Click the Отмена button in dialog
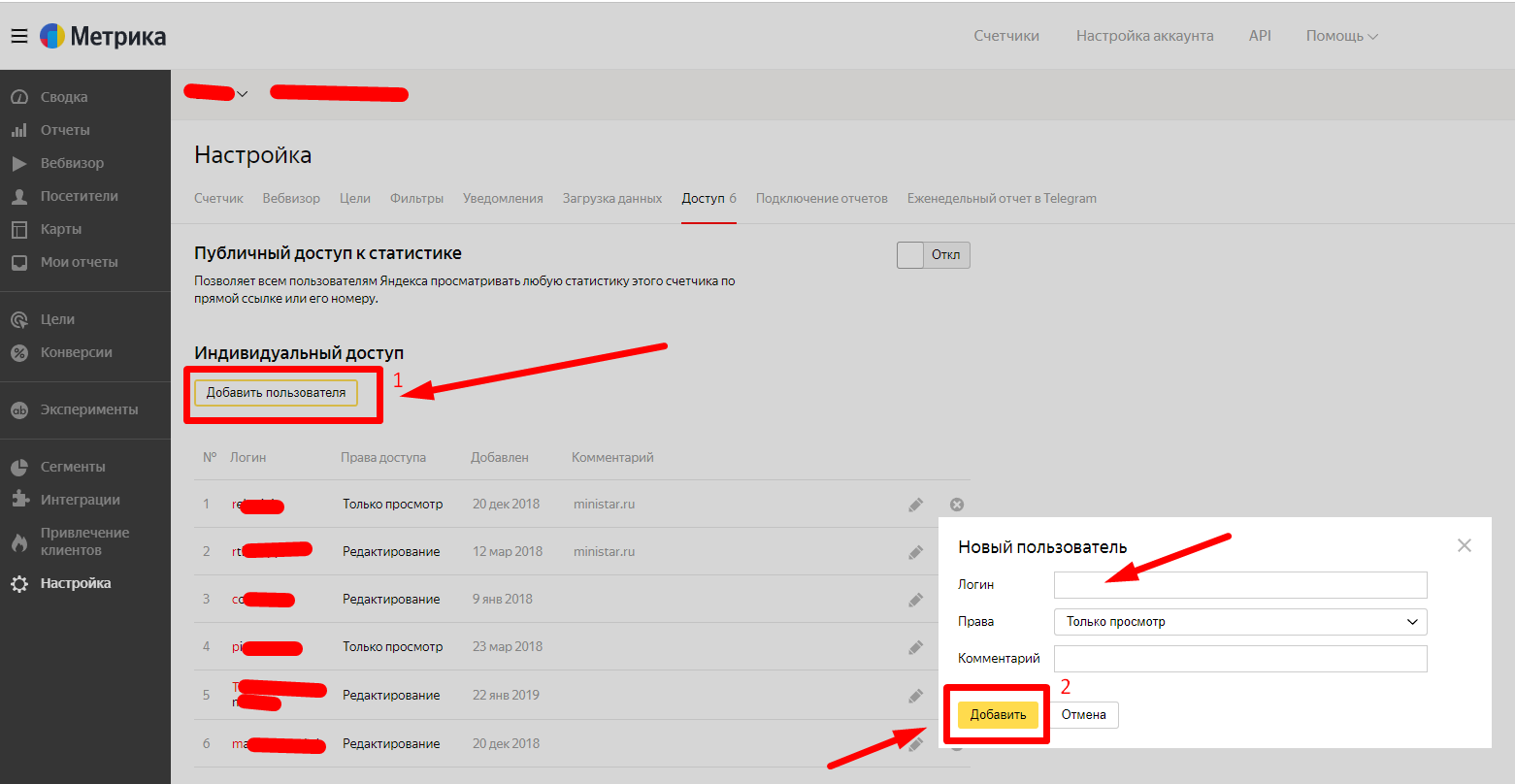Viewport: 1515px width, 784px height. pyautogui.click(x=1083, y=715)
